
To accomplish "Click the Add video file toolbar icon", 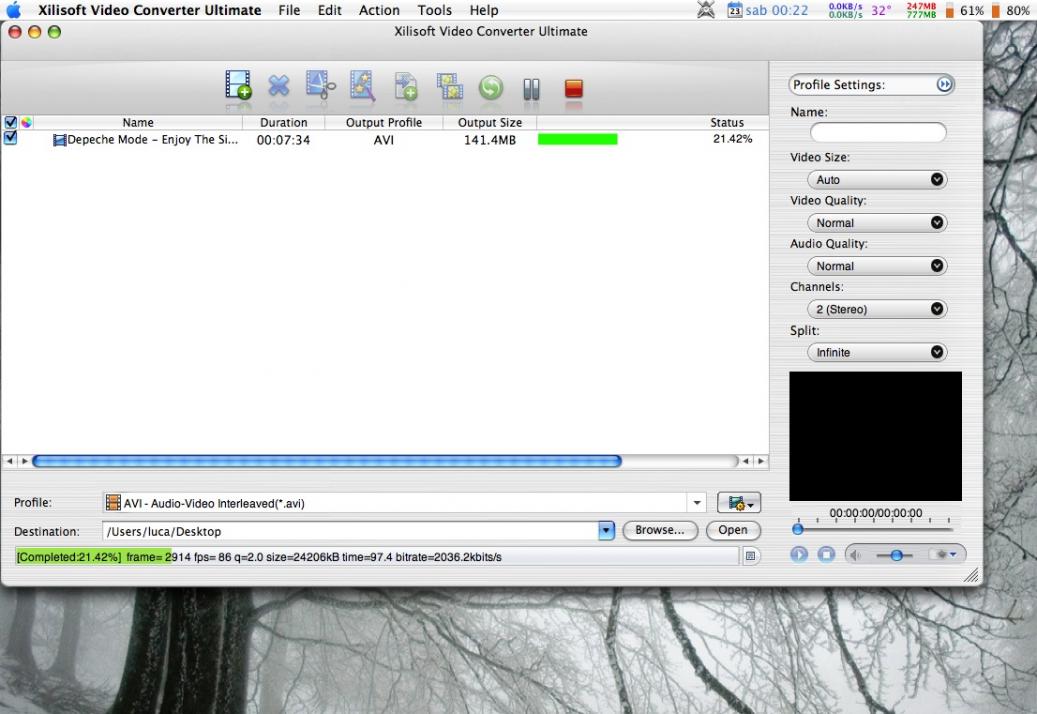I will click(238, 85).
